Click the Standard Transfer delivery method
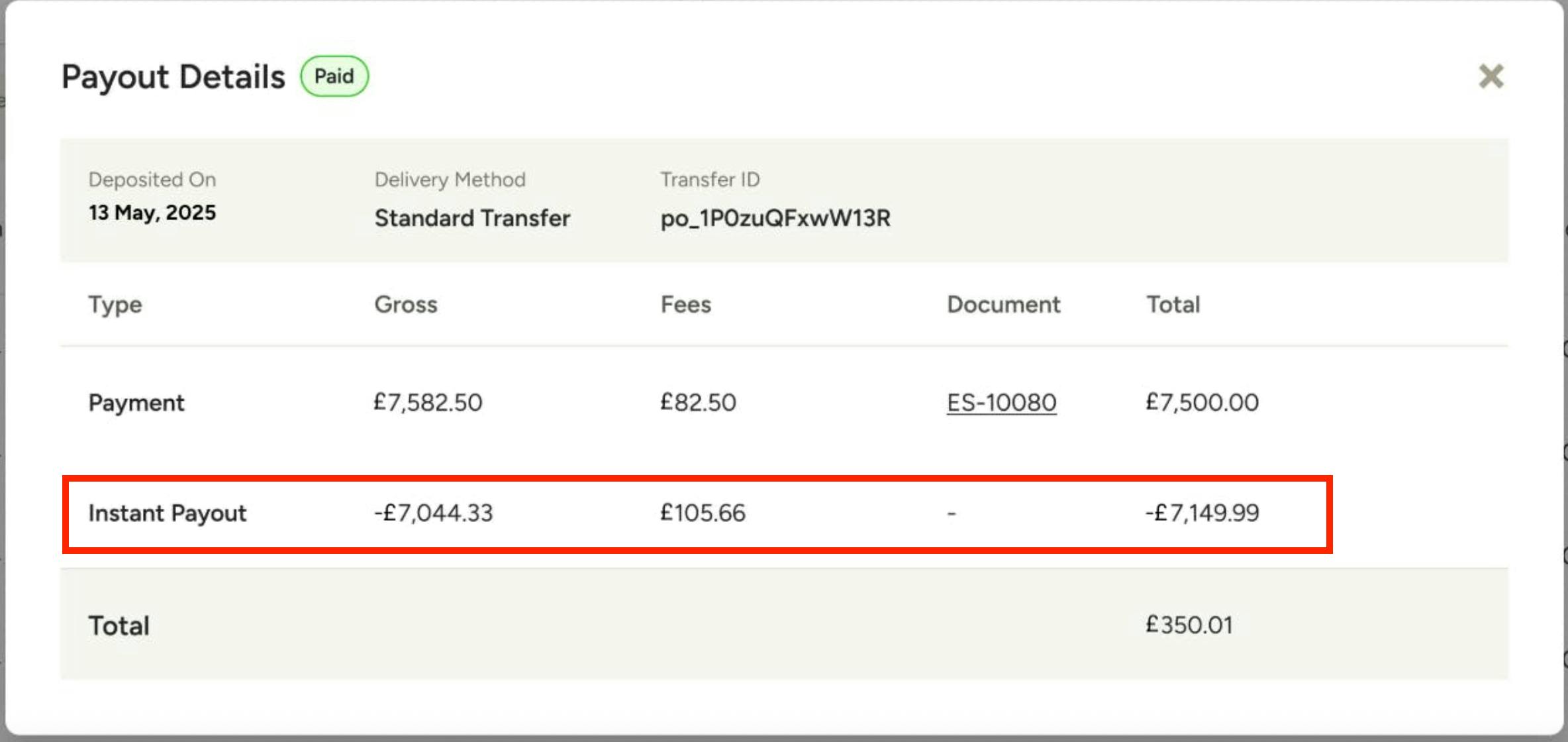The image size is (1568, 742). click(x=472, y=218)
